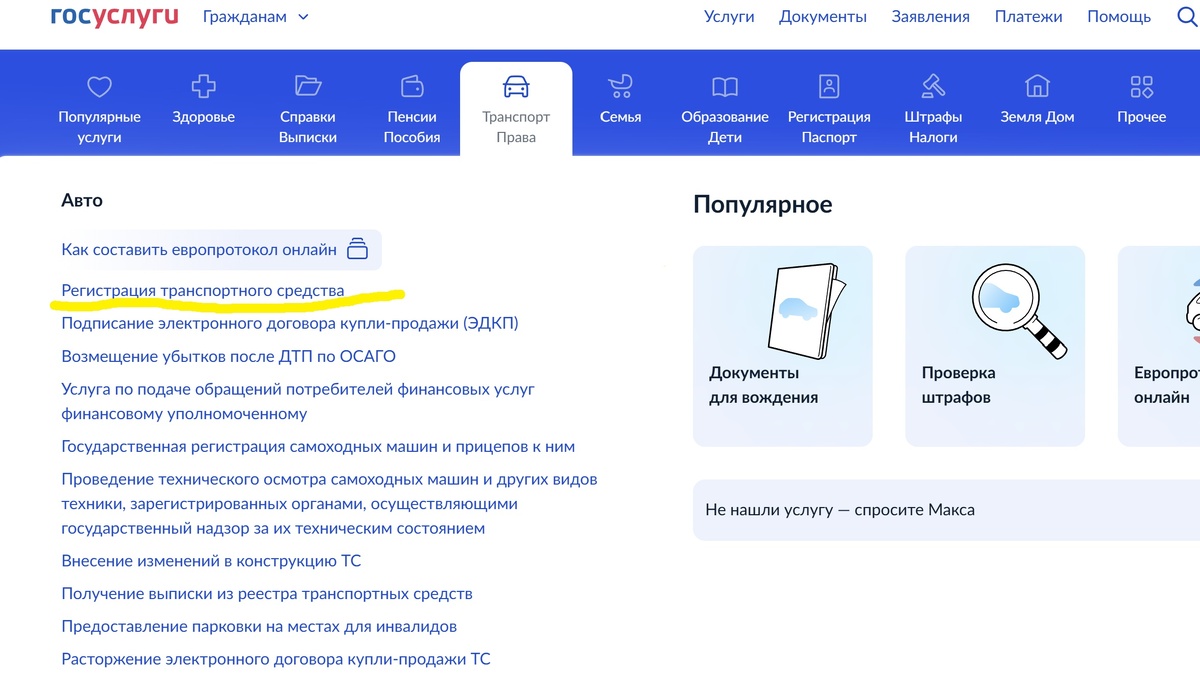Open the Услуги menu item

(729, 16)
